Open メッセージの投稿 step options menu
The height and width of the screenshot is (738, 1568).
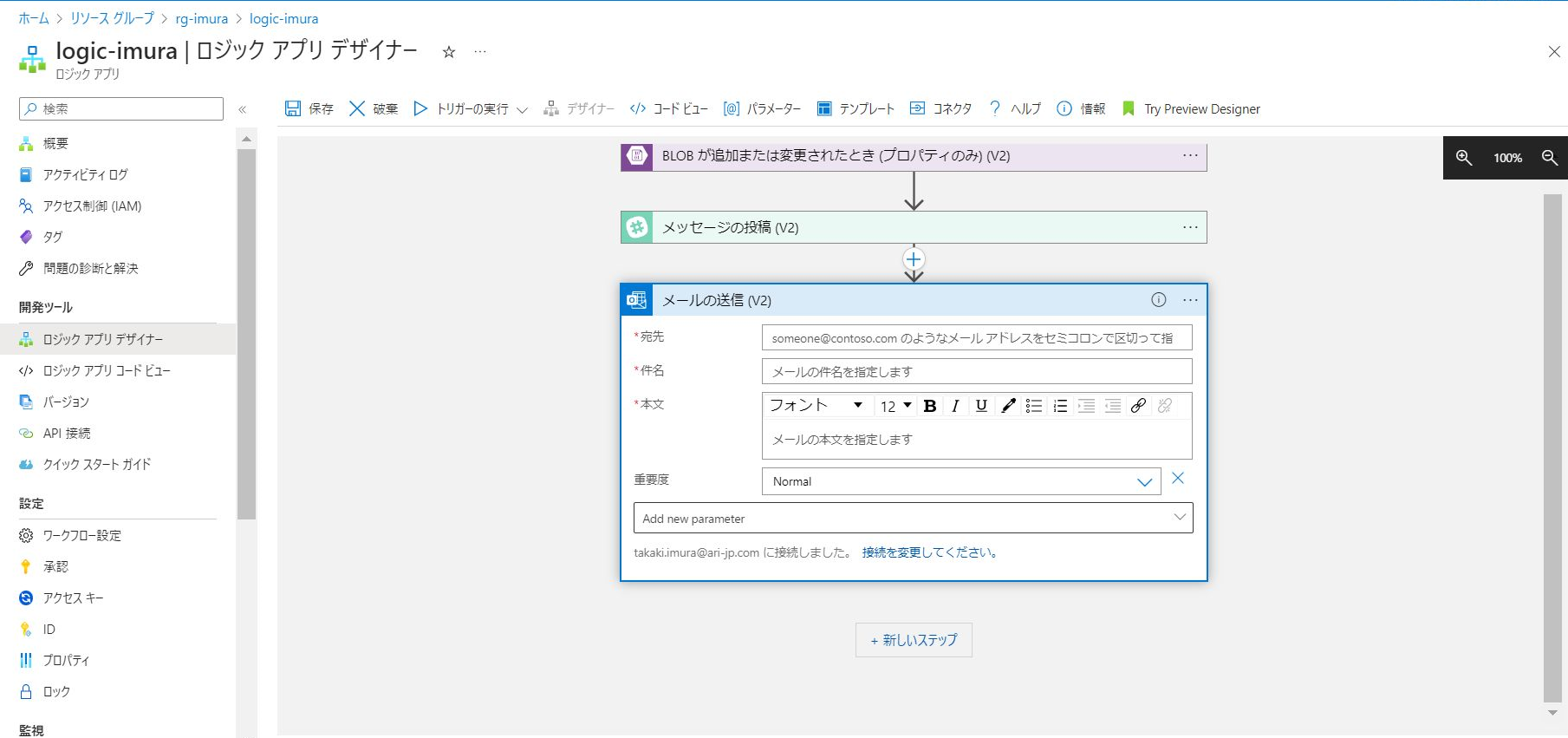1190,227
